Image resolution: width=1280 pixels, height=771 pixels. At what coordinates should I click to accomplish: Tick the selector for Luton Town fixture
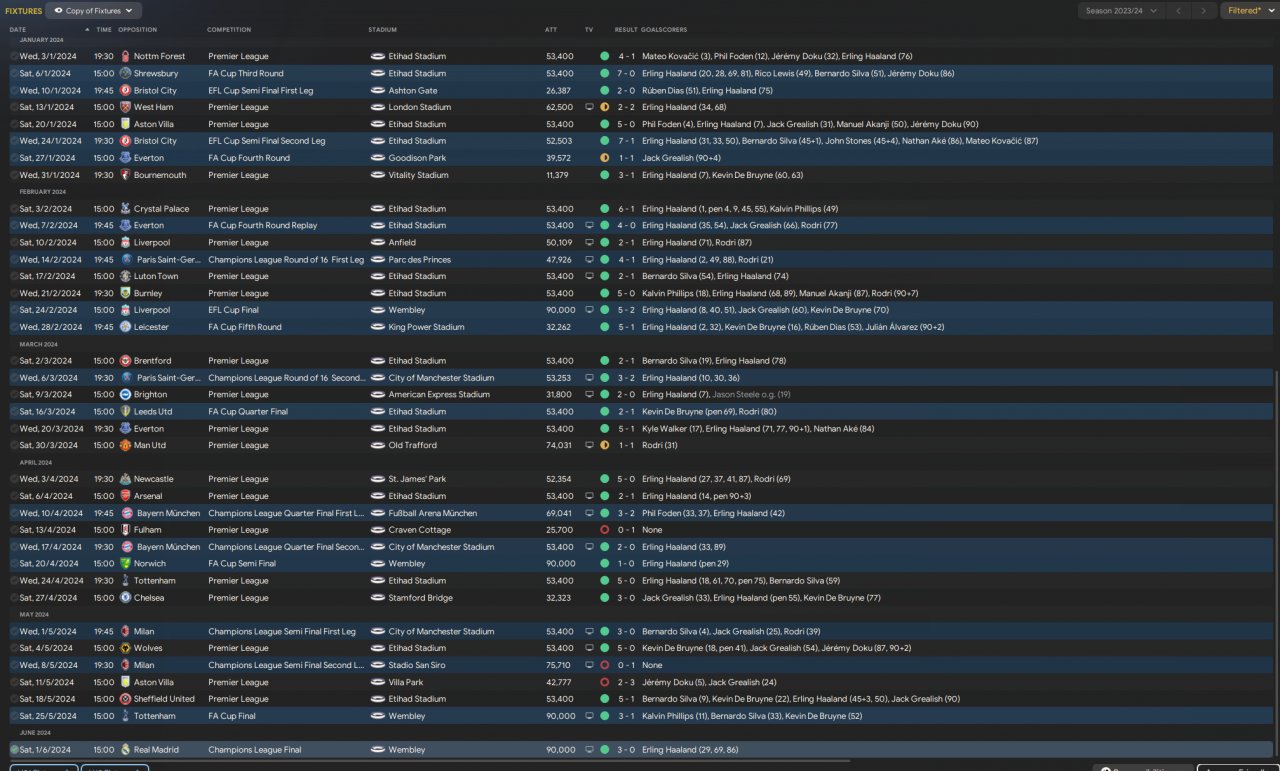[x=14, y=276]
